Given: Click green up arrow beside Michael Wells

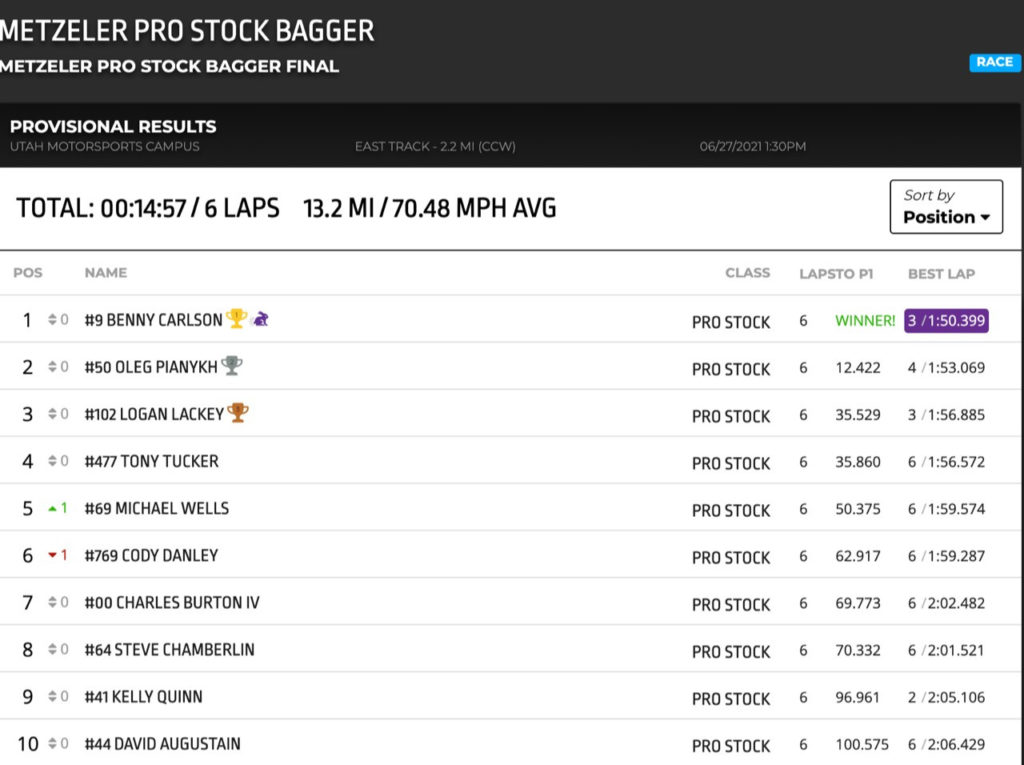Looking at the screenshot, I should (x=53, y=508).
